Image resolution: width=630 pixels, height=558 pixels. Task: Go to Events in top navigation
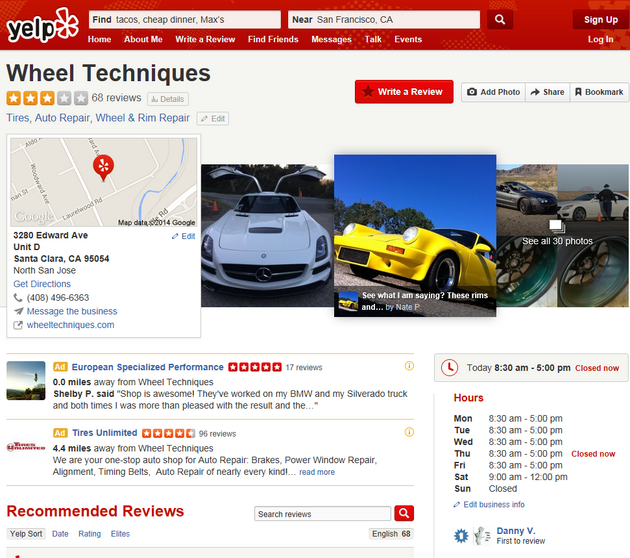[x=407, y=39]
